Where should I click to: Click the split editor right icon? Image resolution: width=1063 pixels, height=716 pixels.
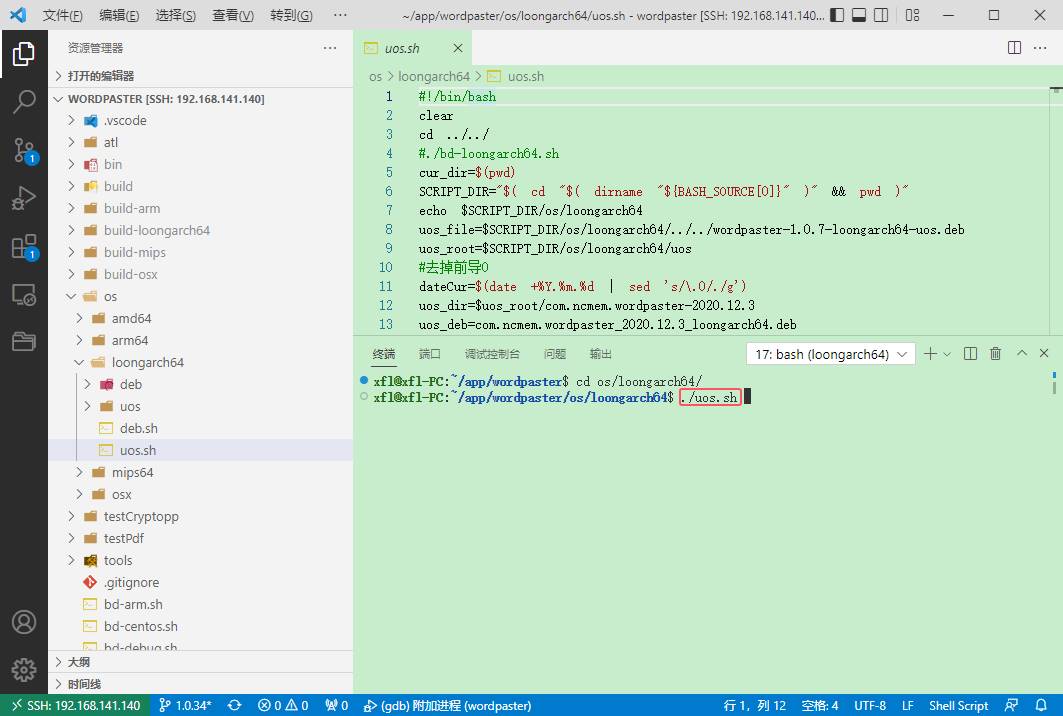point(1014,48)
